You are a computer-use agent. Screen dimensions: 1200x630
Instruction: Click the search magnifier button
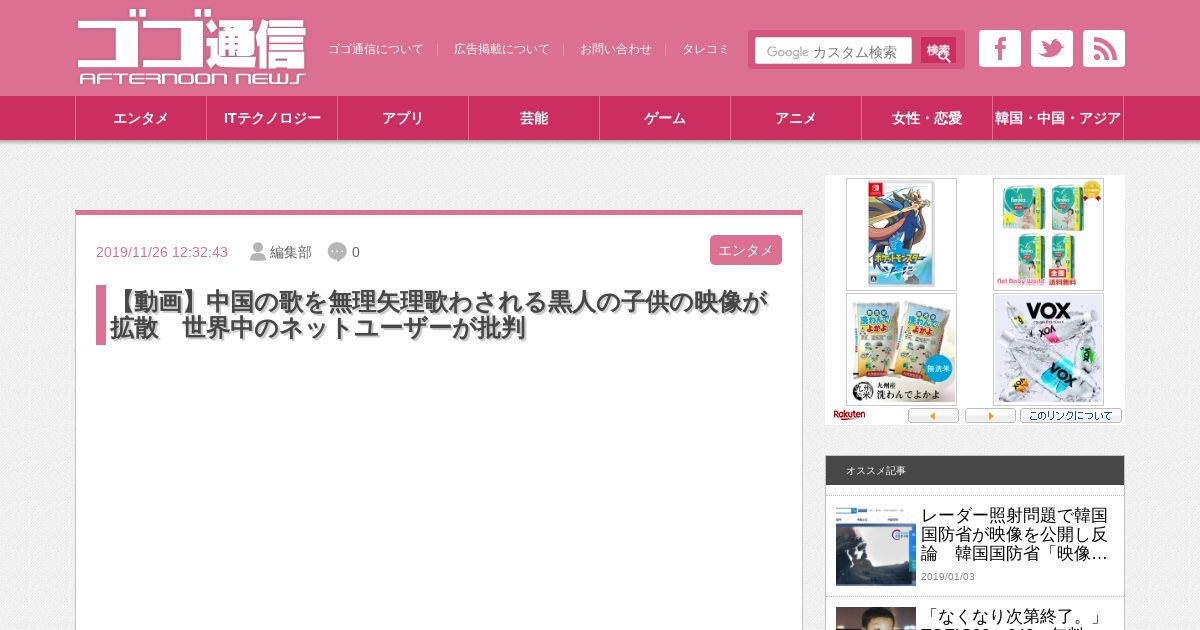938,51
